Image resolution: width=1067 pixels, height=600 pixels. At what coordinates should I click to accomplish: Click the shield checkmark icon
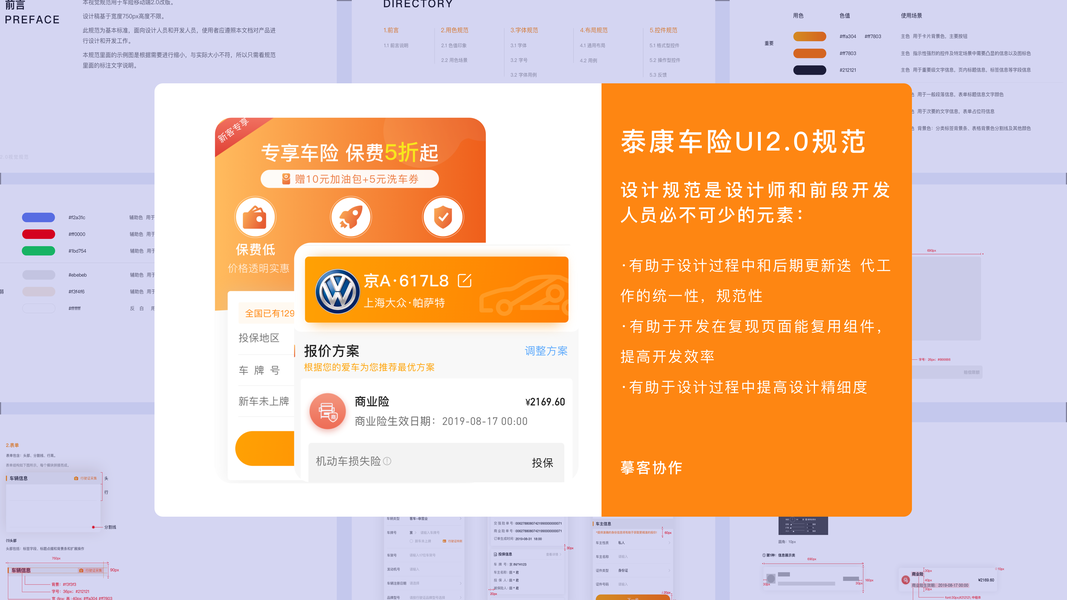(x=443, y=217)
